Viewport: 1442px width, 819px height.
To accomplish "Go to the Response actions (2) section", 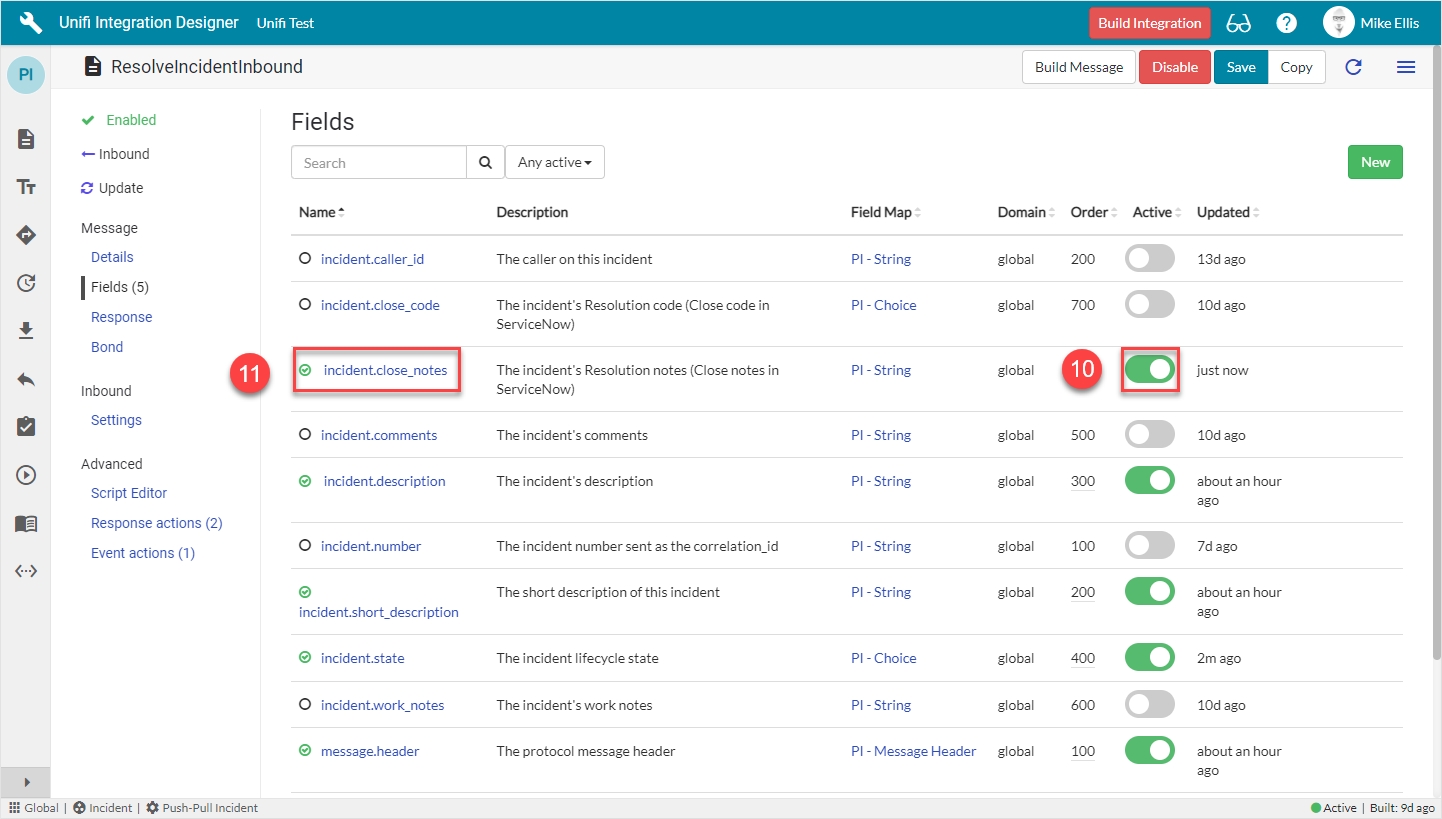I will [156, 523].
